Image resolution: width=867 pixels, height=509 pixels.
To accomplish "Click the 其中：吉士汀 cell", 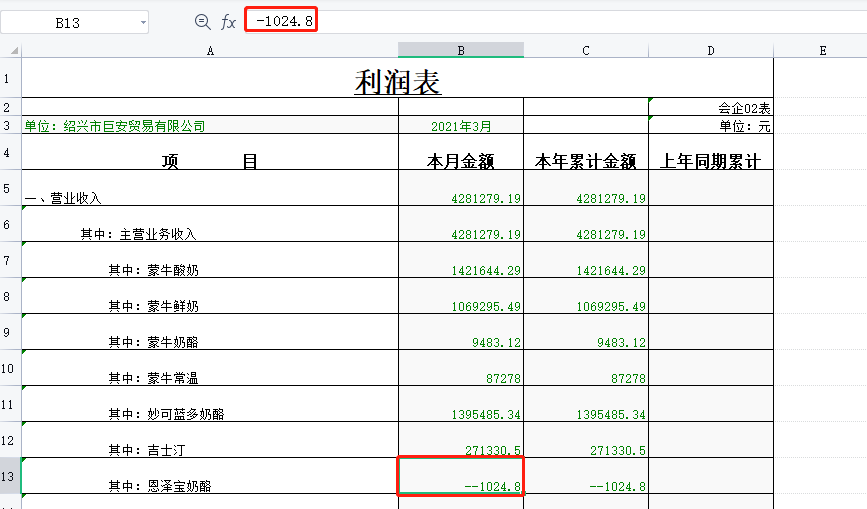I will coord(210,439).
